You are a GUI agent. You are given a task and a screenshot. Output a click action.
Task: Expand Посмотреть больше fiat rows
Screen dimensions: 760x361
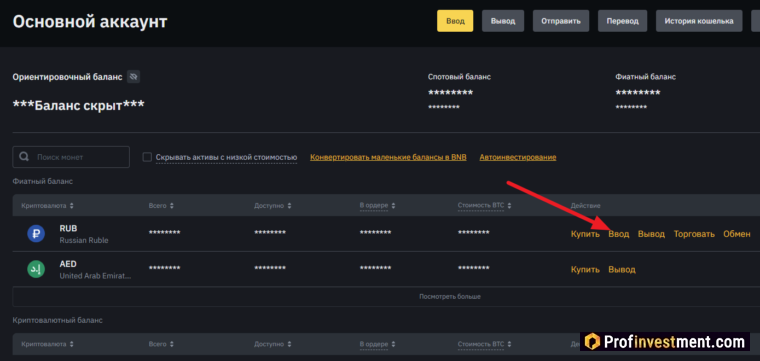[450, 297]
